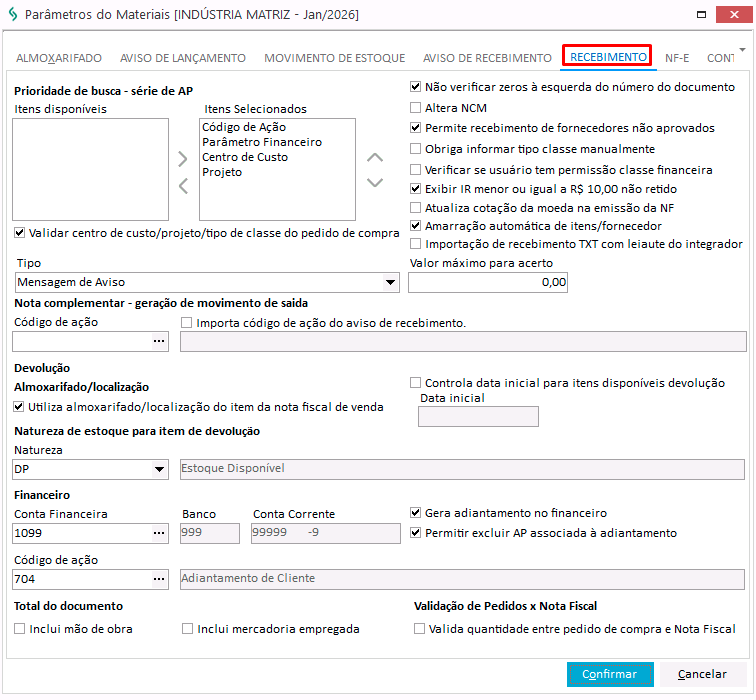Open the AVISO DE RECEBIMENTO tab
The height and width of the screenshot is (700, 756).
coord(487,58)
